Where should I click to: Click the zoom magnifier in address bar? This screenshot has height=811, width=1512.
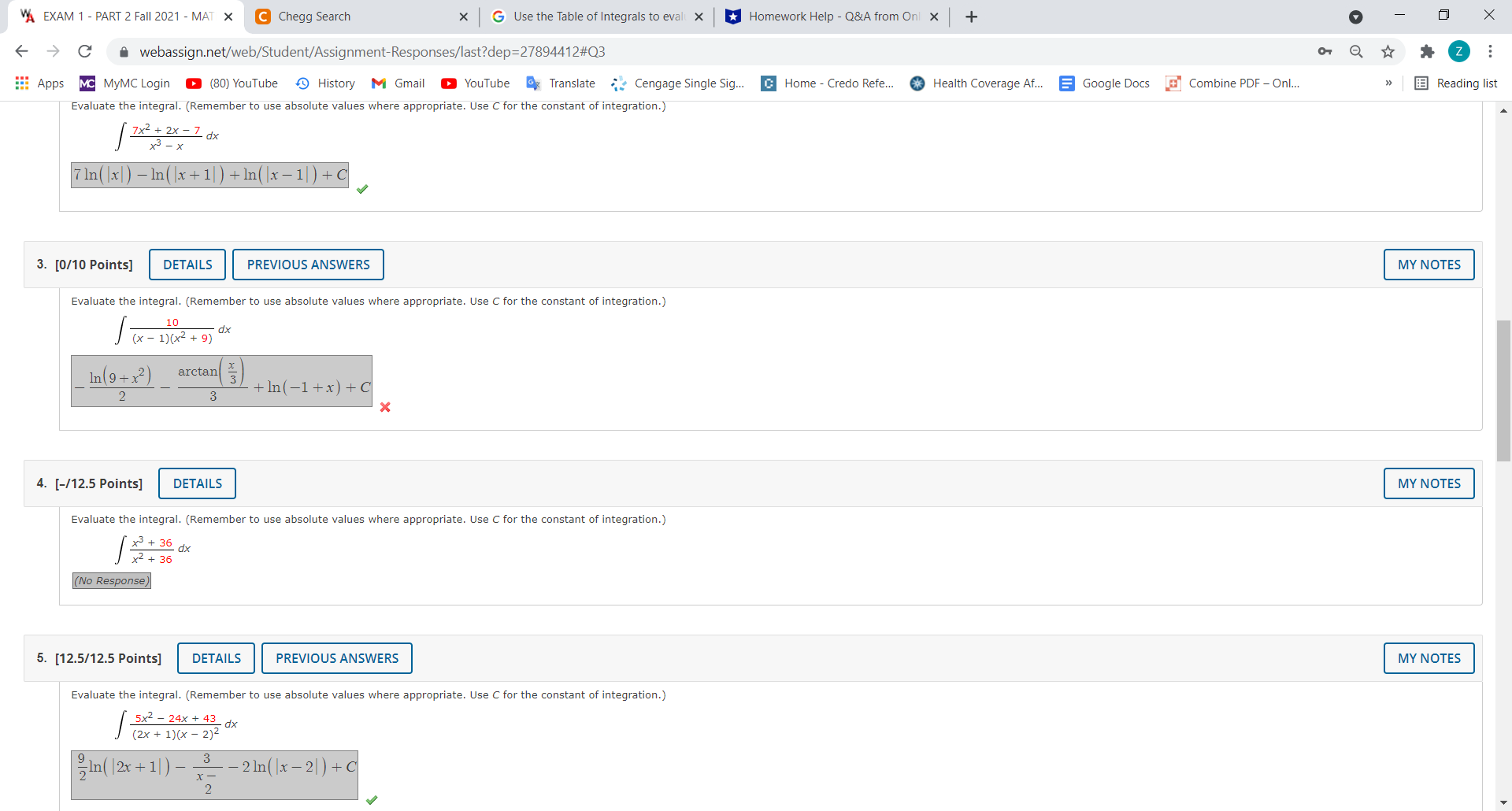coord(1356,51)
